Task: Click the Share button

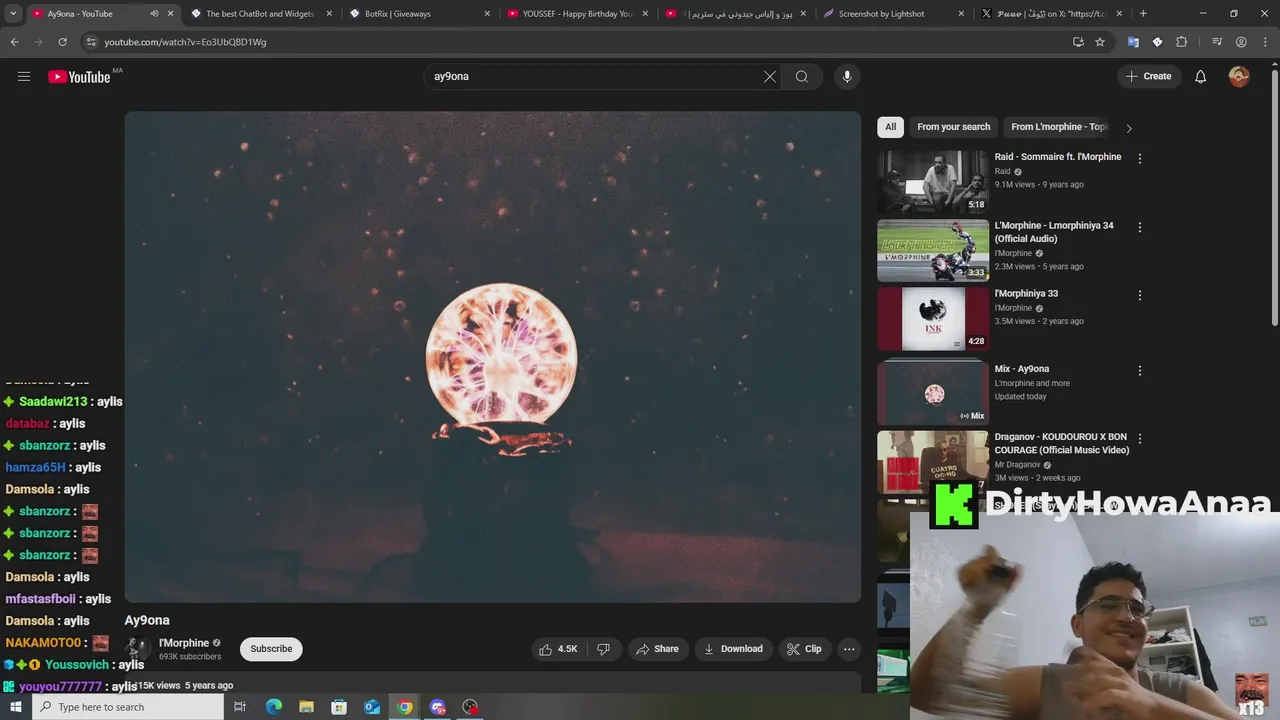Action: click(657, 649)
